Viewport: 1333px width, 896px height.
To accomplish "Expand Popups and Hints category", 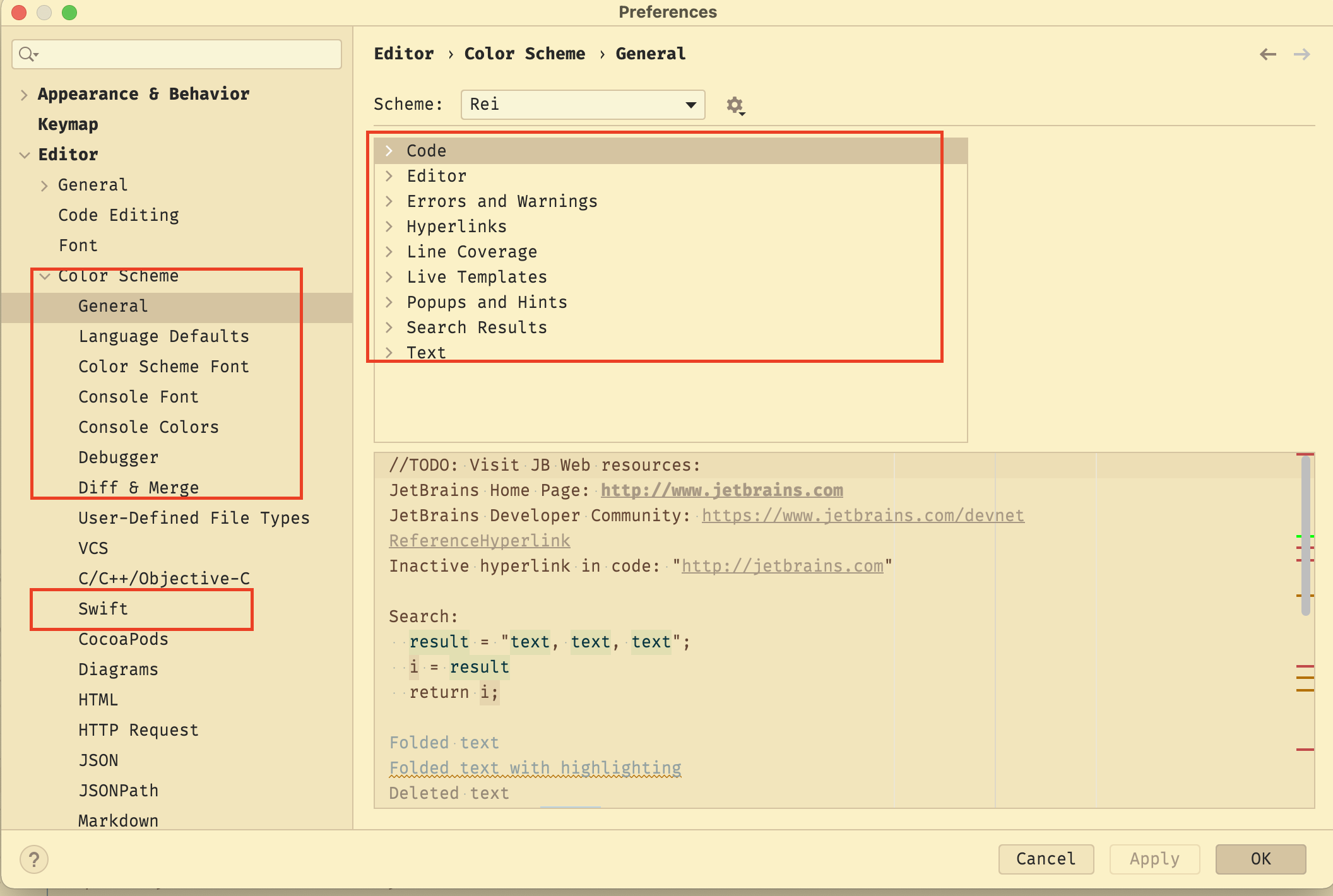I will point(389,302).
